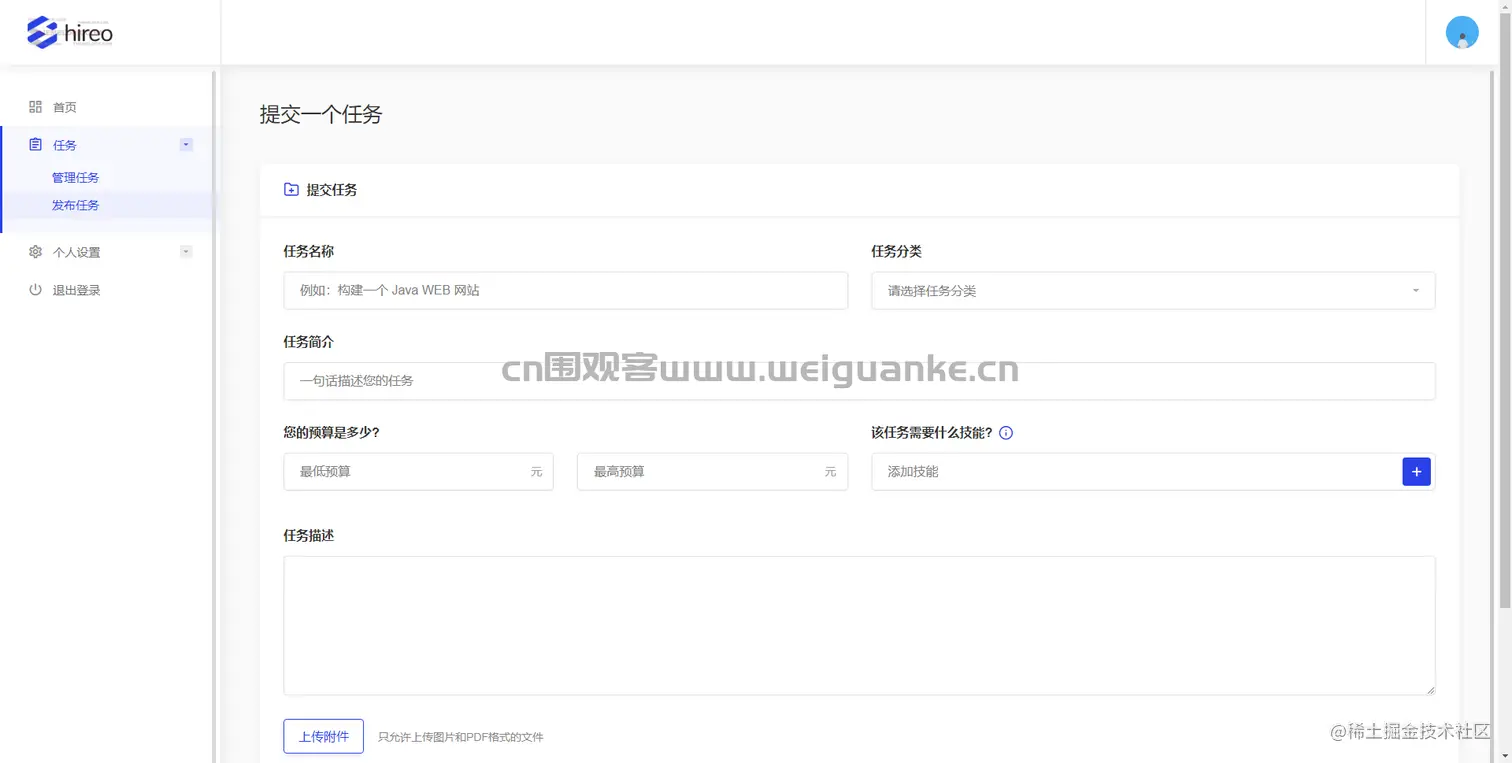The image size is (1512, 763).
Task: Click the 个人设置 gear icon
Action: click(x=35, y=252)
